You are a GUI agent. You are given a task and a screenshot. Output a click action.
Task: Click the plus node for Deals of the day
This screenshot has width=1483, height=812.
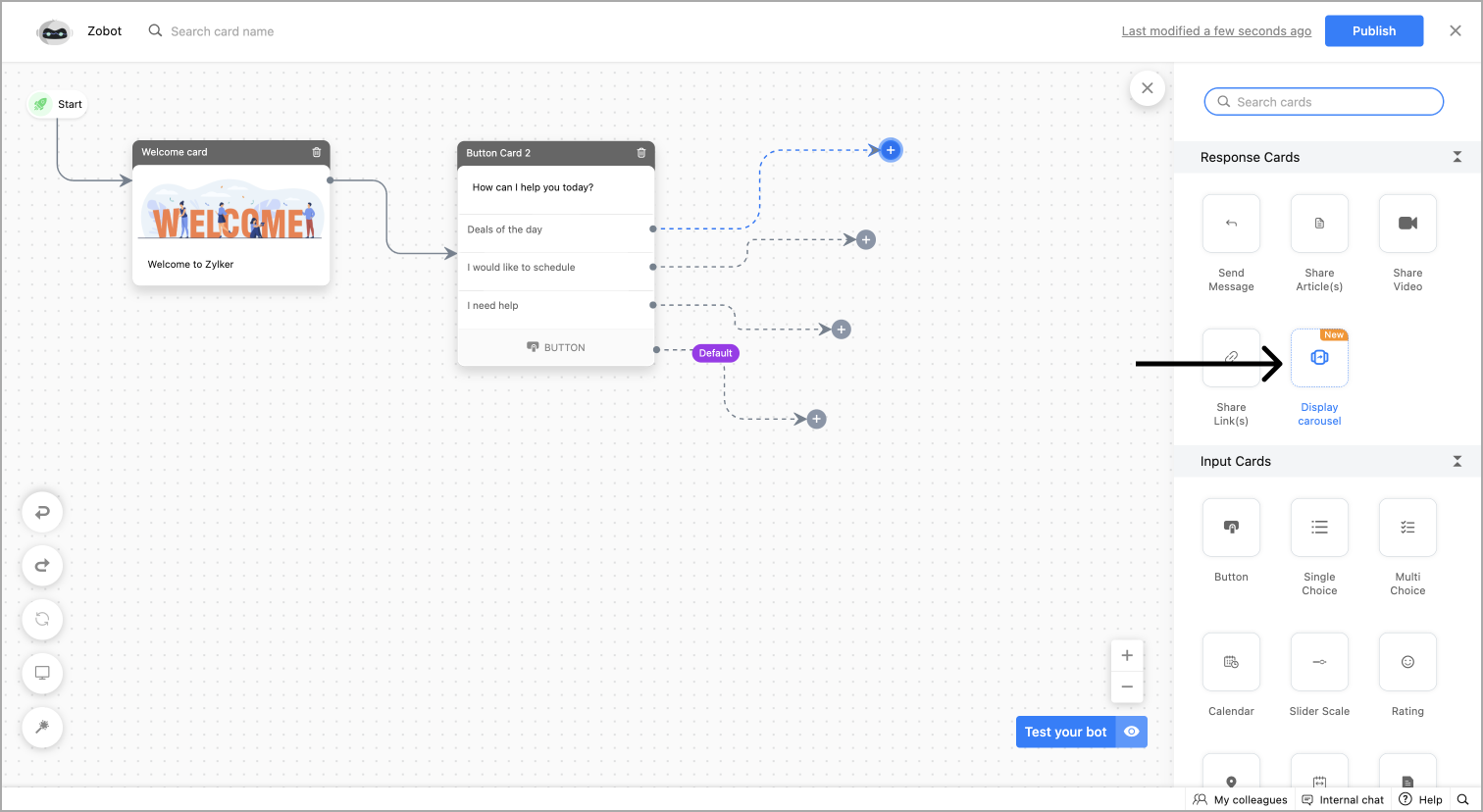coord(891,150)
